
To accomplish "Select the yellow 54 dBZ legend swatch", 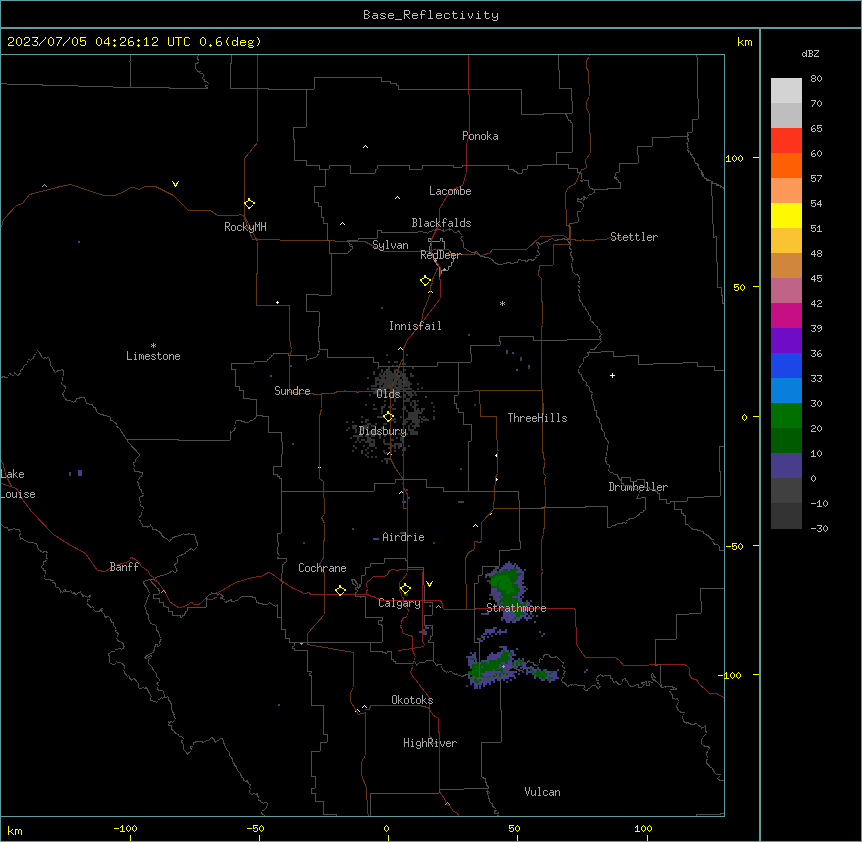I will [786, 215].
